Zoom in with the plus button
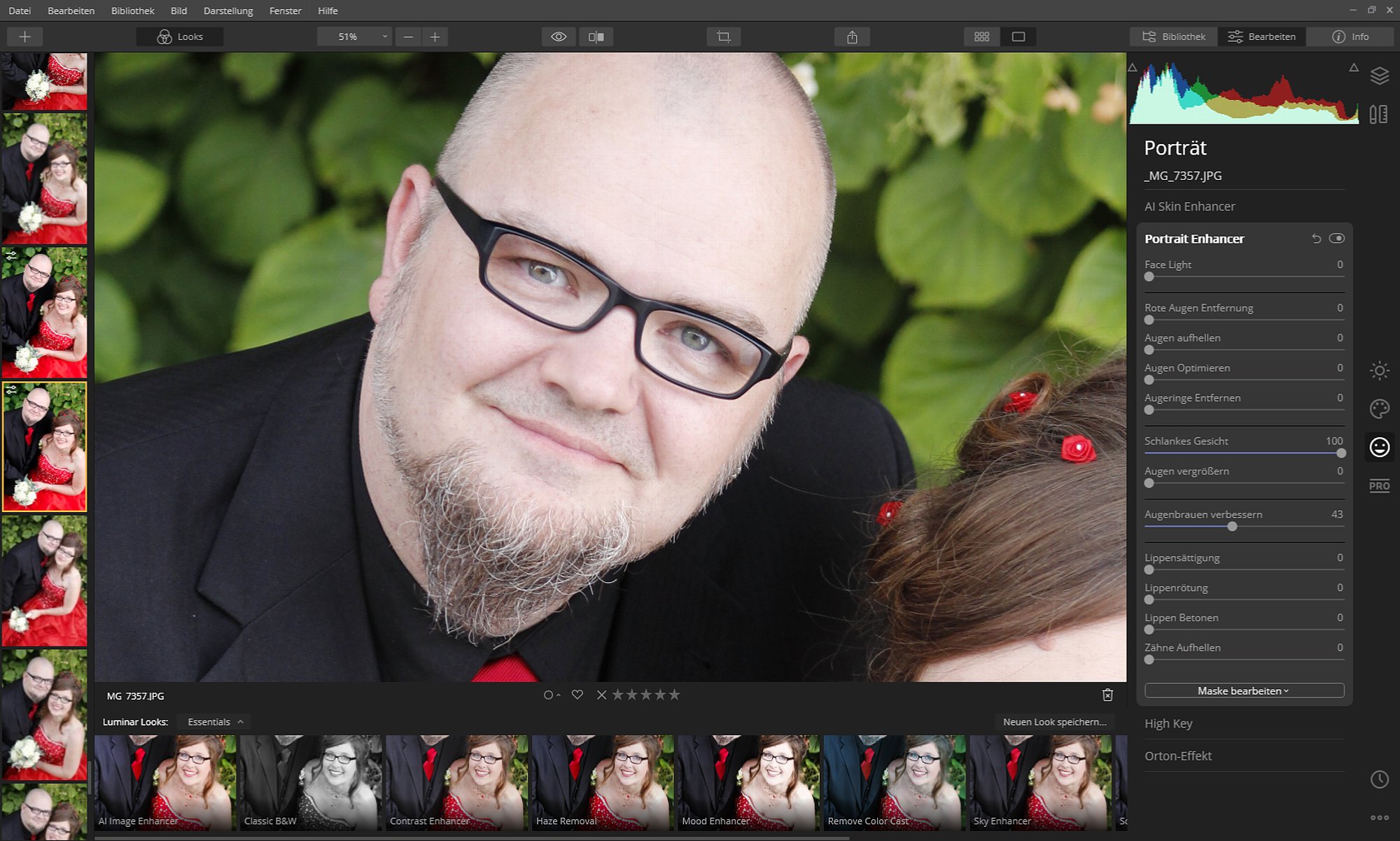 pyautogui.click(x=435, y=36)
